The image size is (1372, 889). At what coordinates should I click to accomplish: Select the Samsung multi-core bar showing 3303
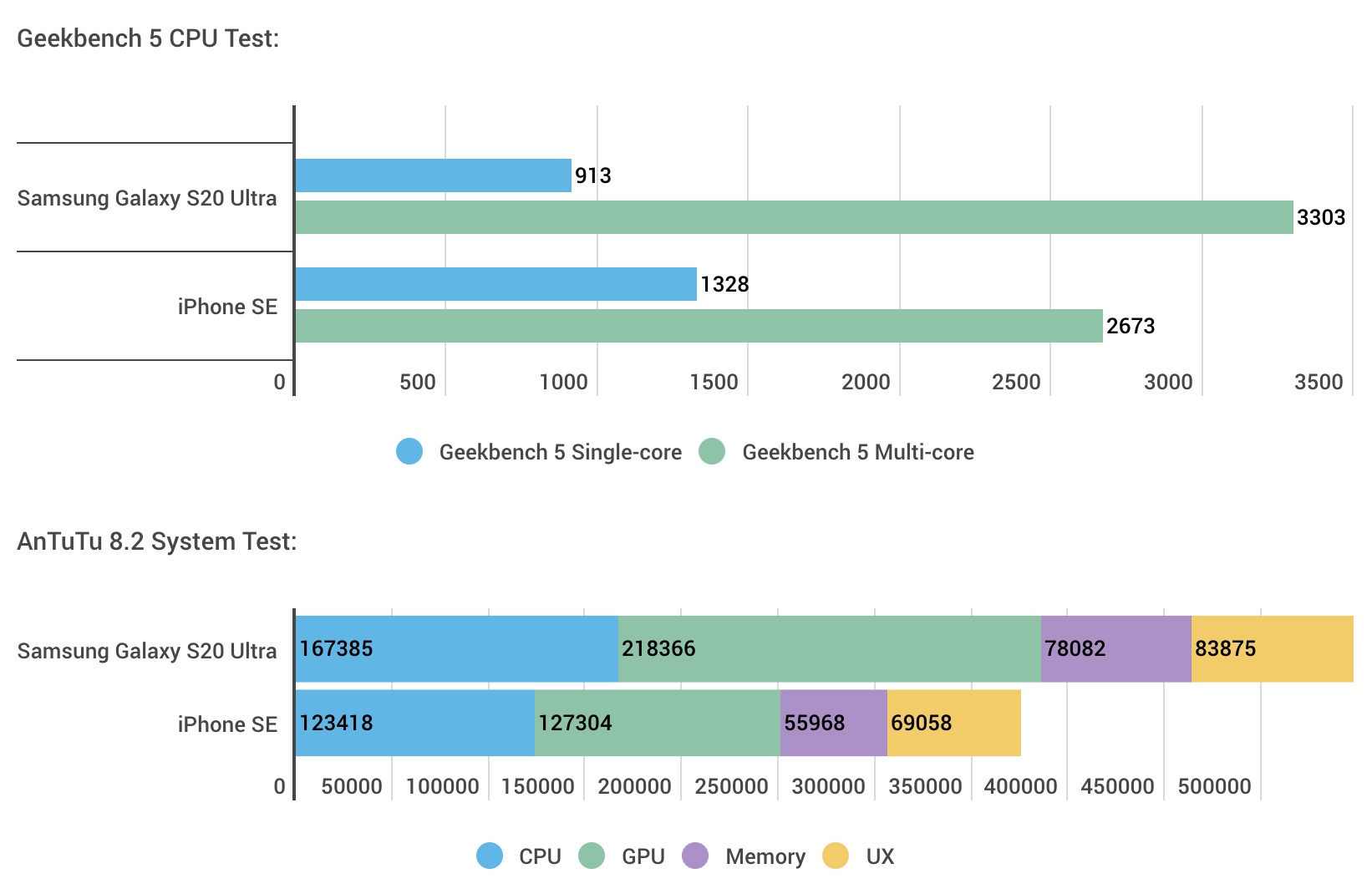tap(794, 217)
